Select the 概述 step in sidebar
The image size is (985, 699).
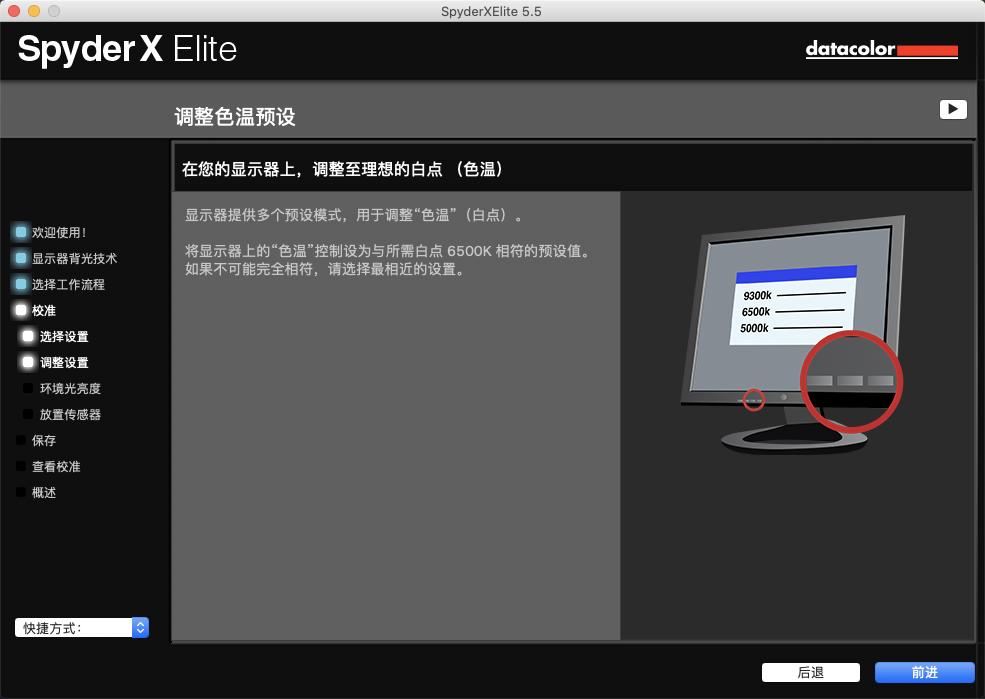44,493
